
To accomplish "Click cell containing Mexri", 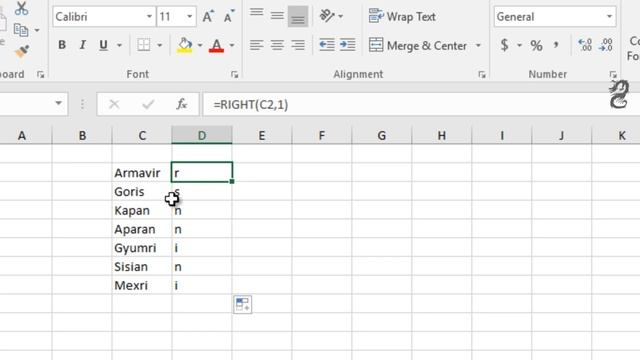I will pyautogui.click(x=142, y=285).
